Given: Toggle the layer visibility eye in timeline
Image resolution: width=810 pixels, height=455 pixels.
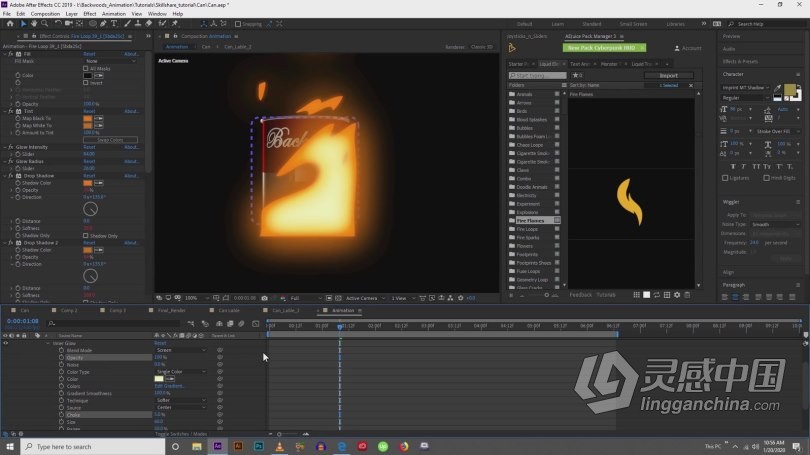Looking at the screenshot, I should [x=6, y=343].
